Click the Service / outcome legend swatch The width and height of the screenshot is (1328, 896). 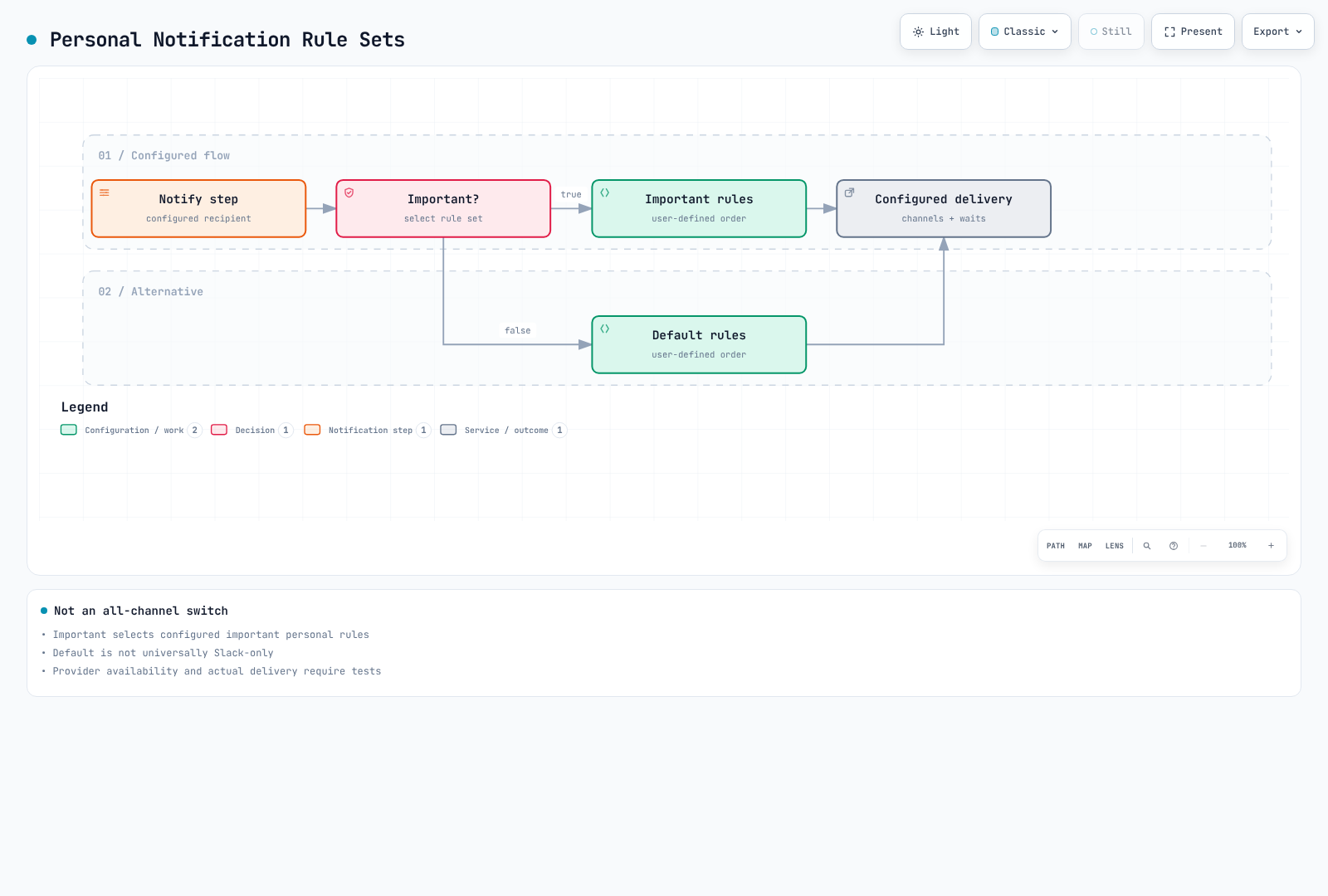(448, 430)
